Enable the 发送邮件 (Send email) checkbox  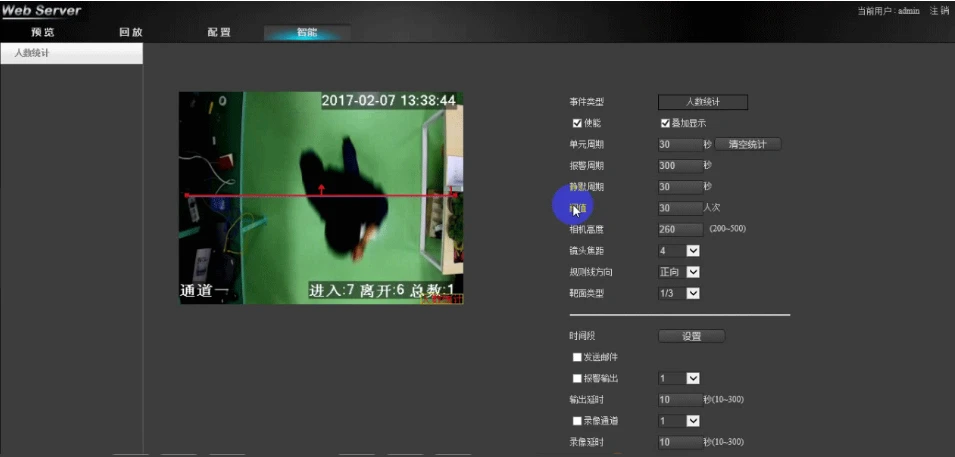pyautogui.click(x=577, y=357)
